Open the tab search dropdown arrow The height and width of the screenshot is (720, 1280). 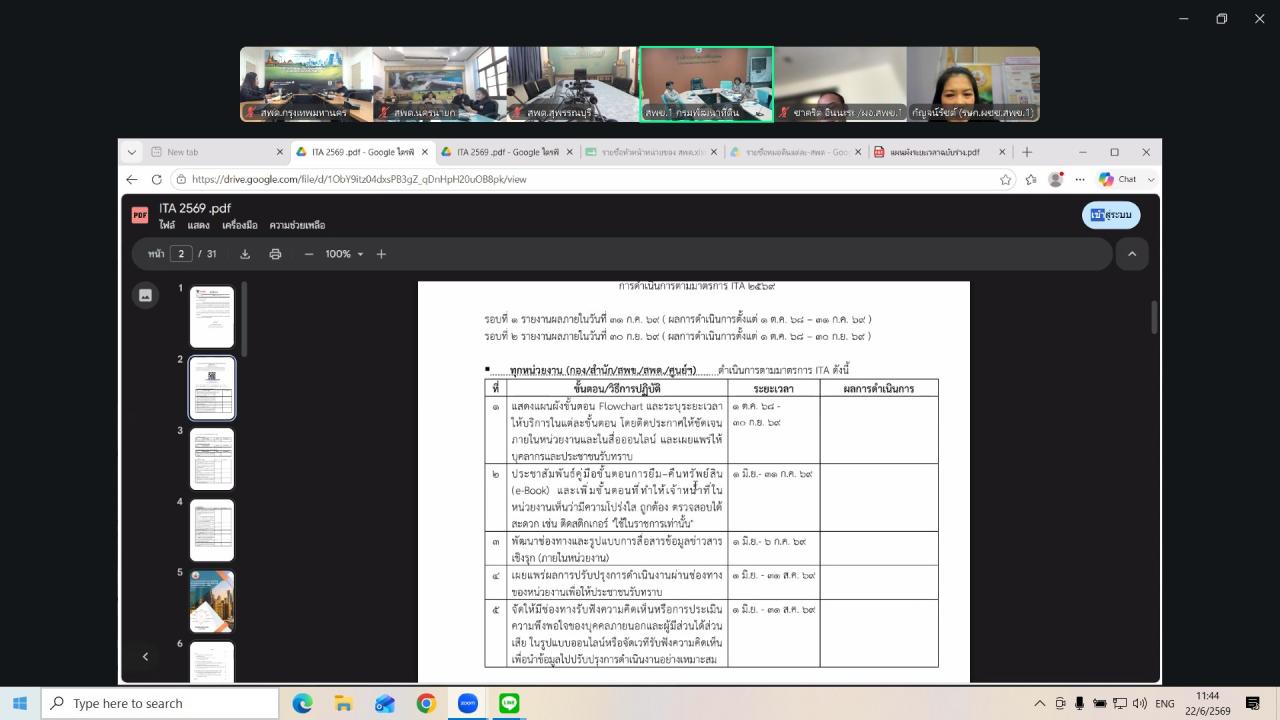pos(131,152)
